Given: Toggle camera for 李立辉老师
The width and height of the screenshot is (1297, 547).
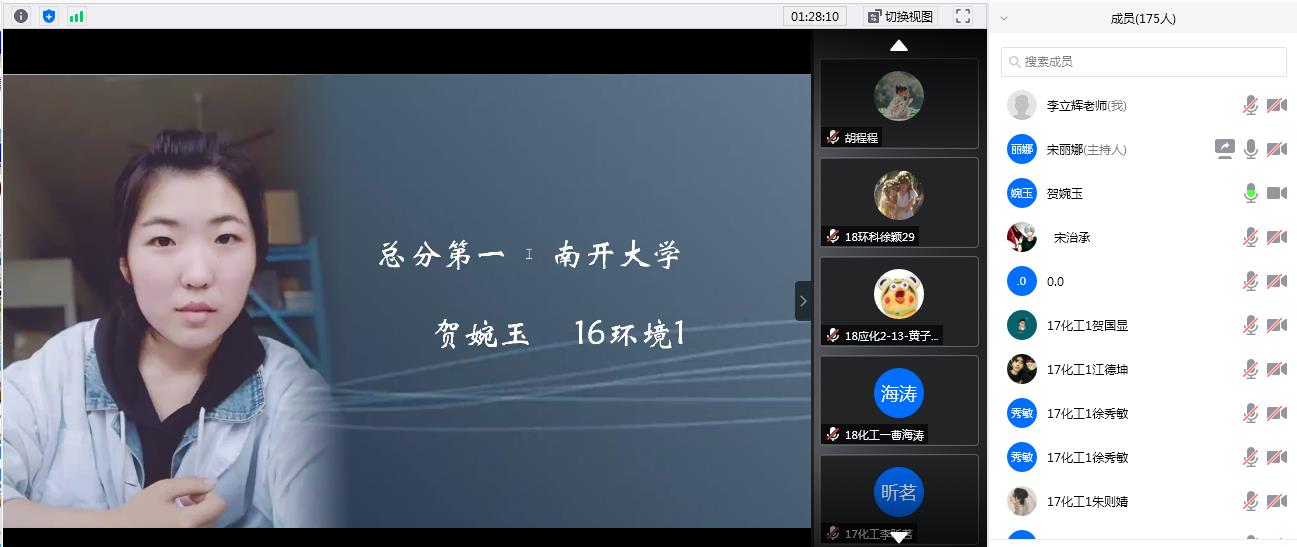Looking at the screenshot, I should click(1276, 105).
